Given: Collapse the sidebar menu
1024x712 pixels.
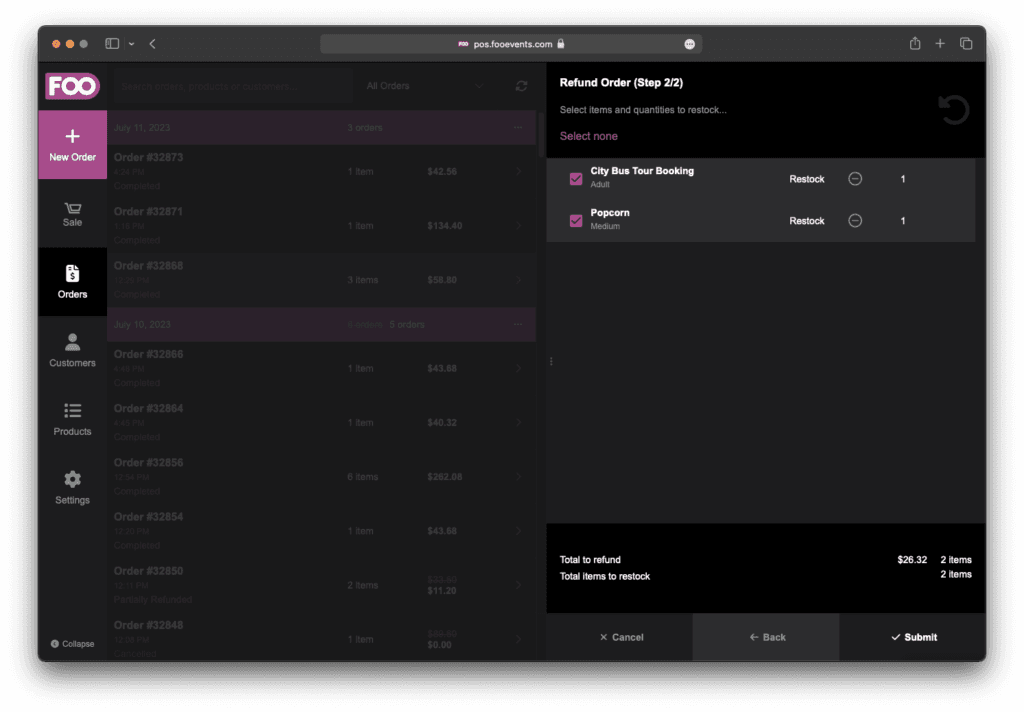Looking at the screenshot, I should pos(72,644).
